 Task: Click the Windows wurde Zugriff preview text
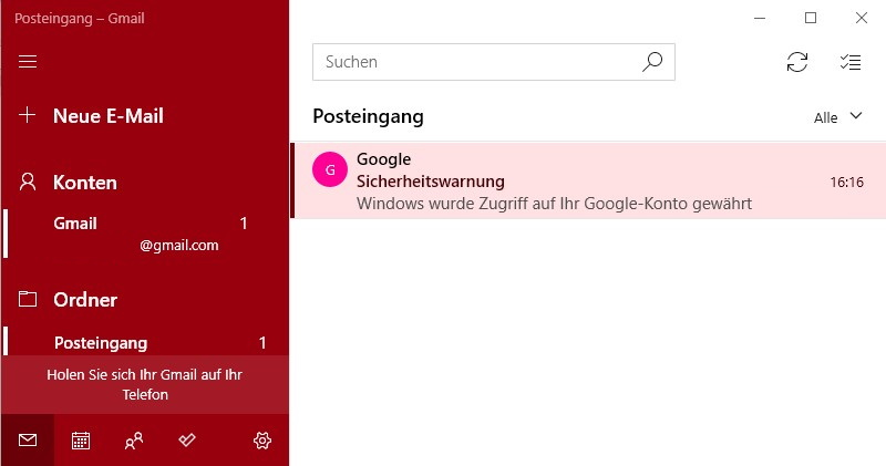click(x=554, y=203)
